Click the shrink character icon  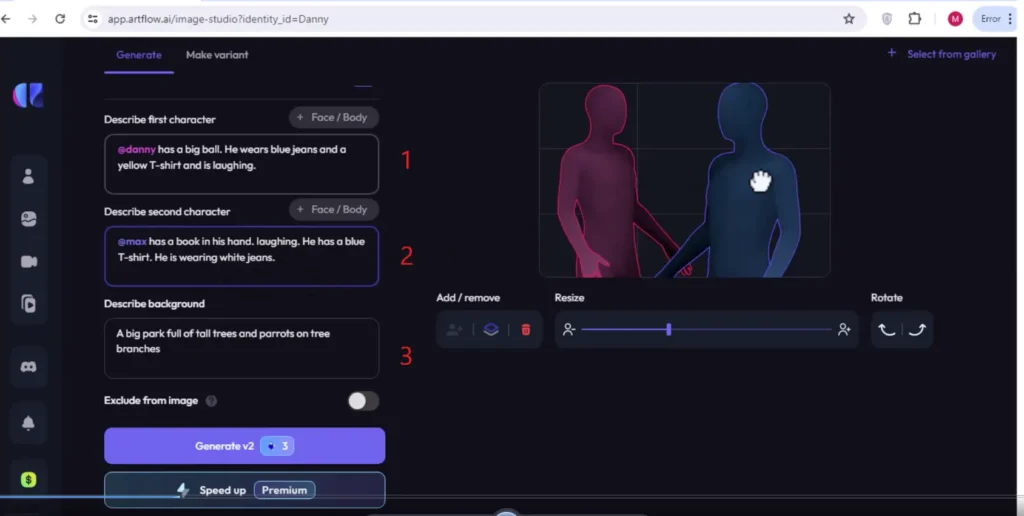coord(569,330)
